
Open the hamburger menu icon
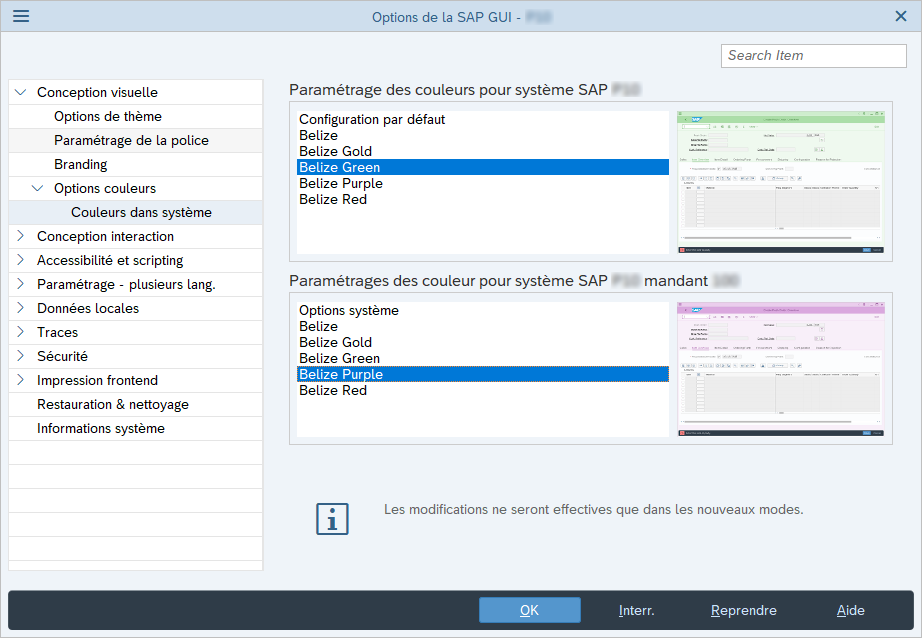21,16
